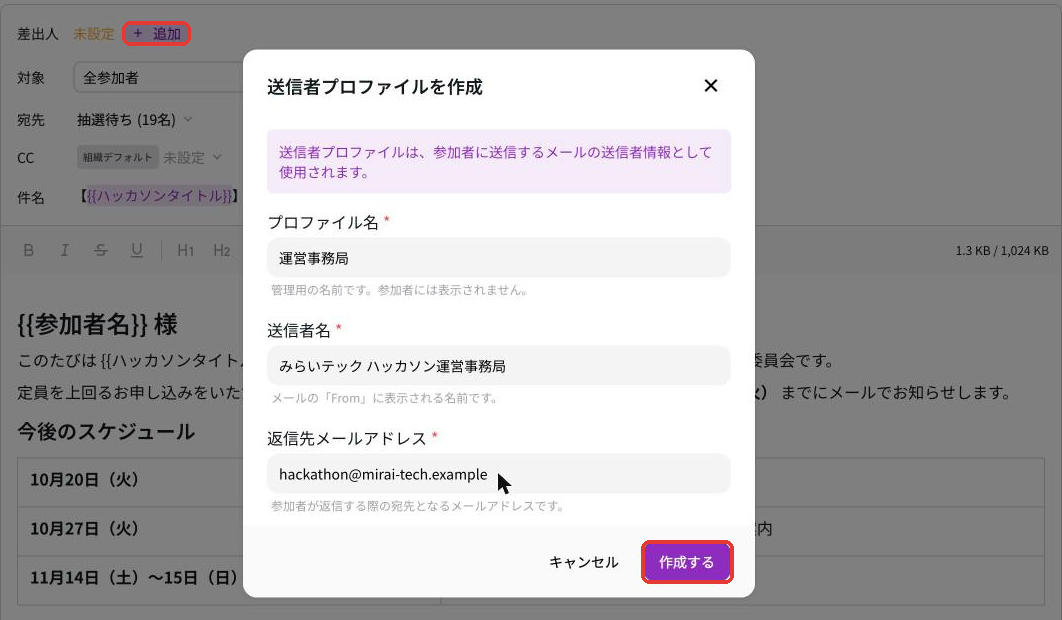
Task: Apply strikethrough formatting
Action: [x=101, y=251]
